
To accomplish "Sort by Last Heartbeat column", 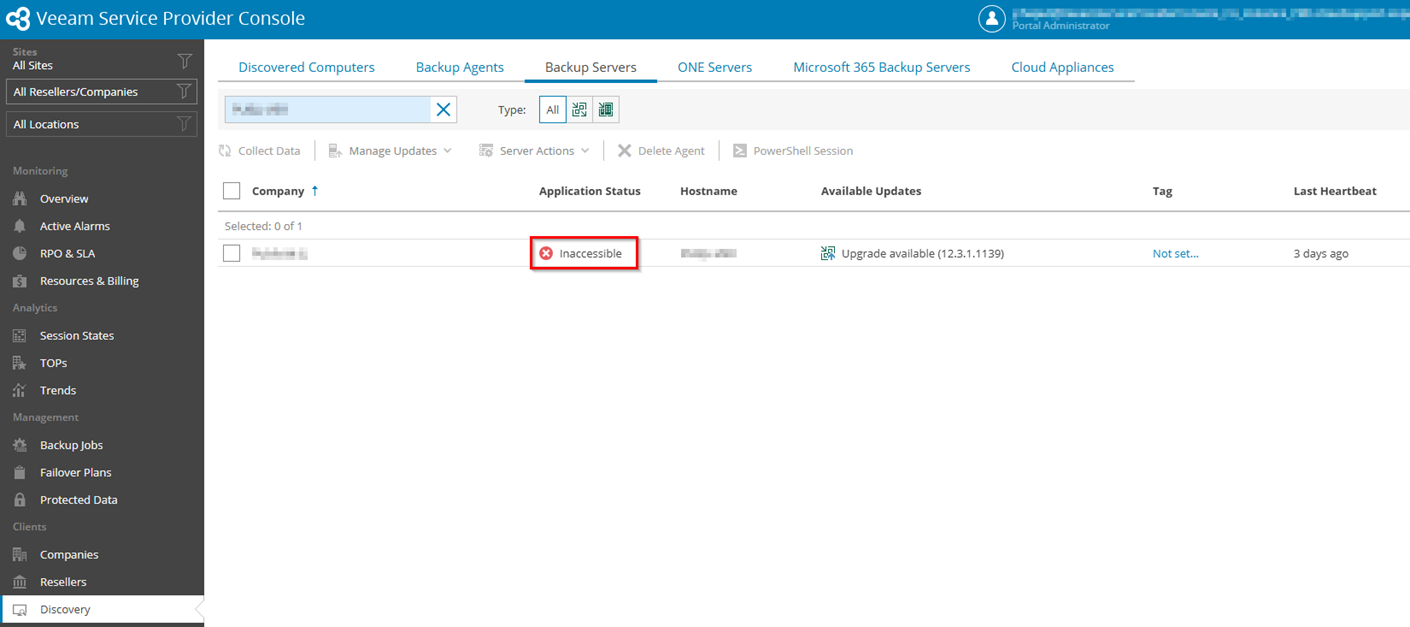I will (1335, 191).
